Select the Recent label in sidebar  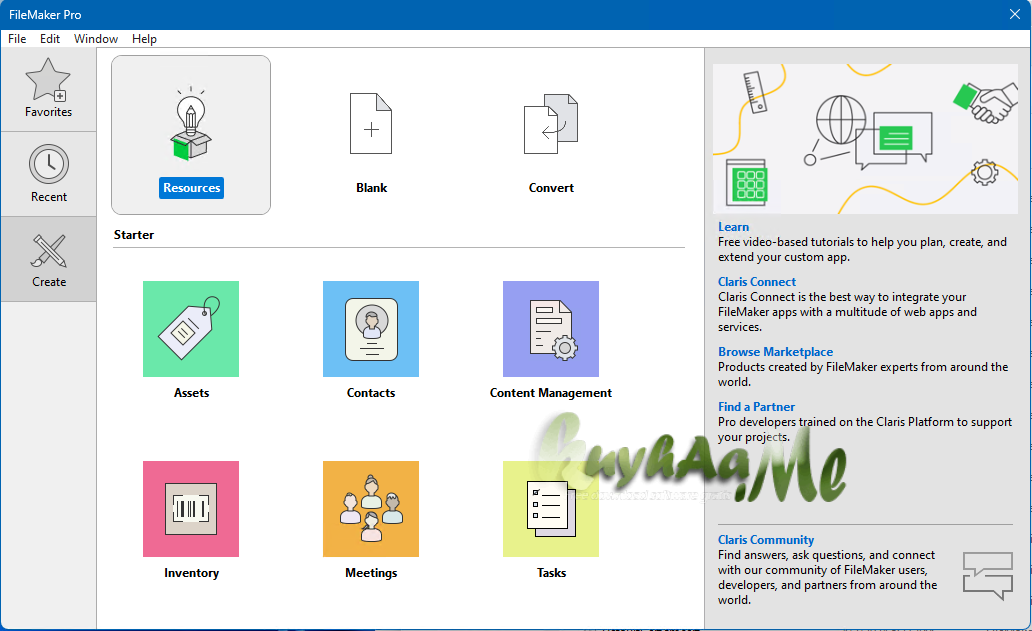(49, 197)
